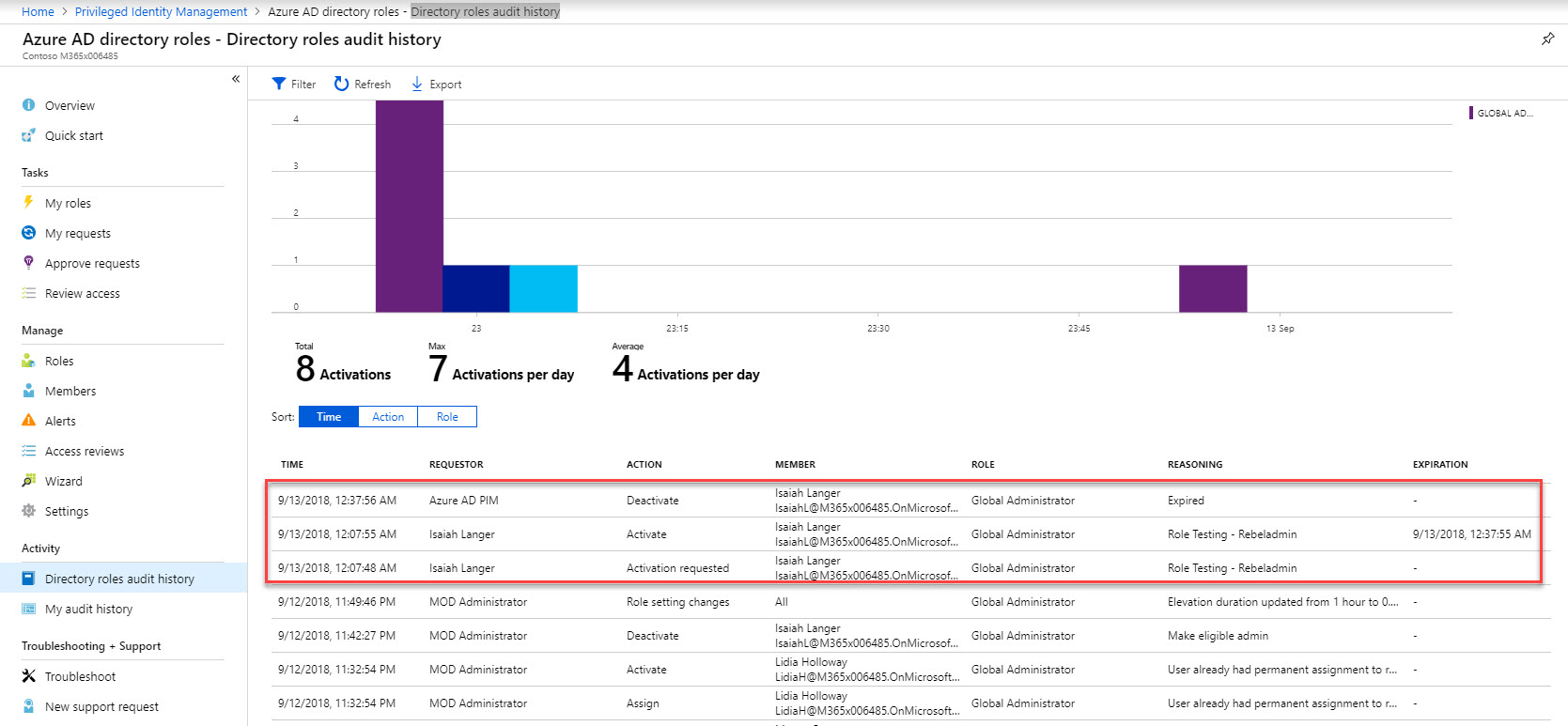Click the Directory roles audit history icon
This screenshot has width=1568, height=726.
pyautogui.click(x=28, y=579)
